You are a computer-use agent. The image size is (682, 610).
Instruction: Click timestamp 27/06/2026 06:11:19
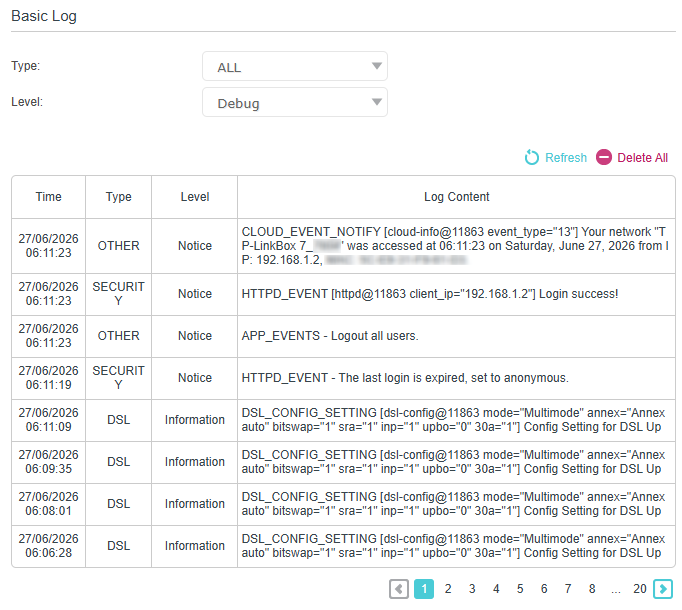point(48,378)
